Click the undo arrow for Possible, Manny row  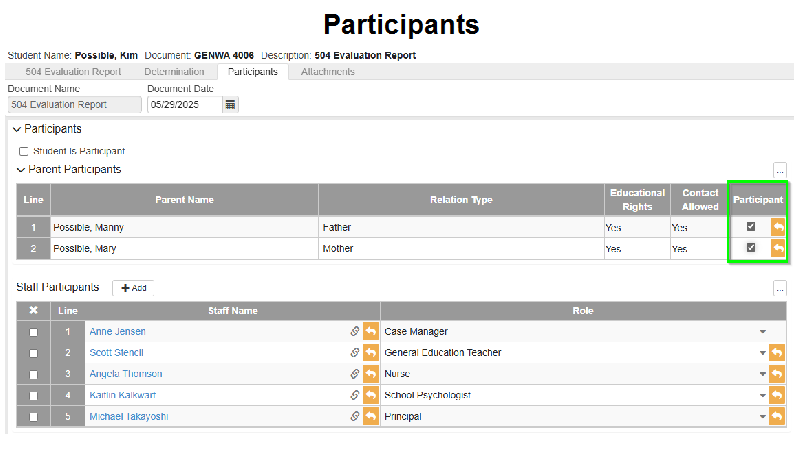click(778, 227)
